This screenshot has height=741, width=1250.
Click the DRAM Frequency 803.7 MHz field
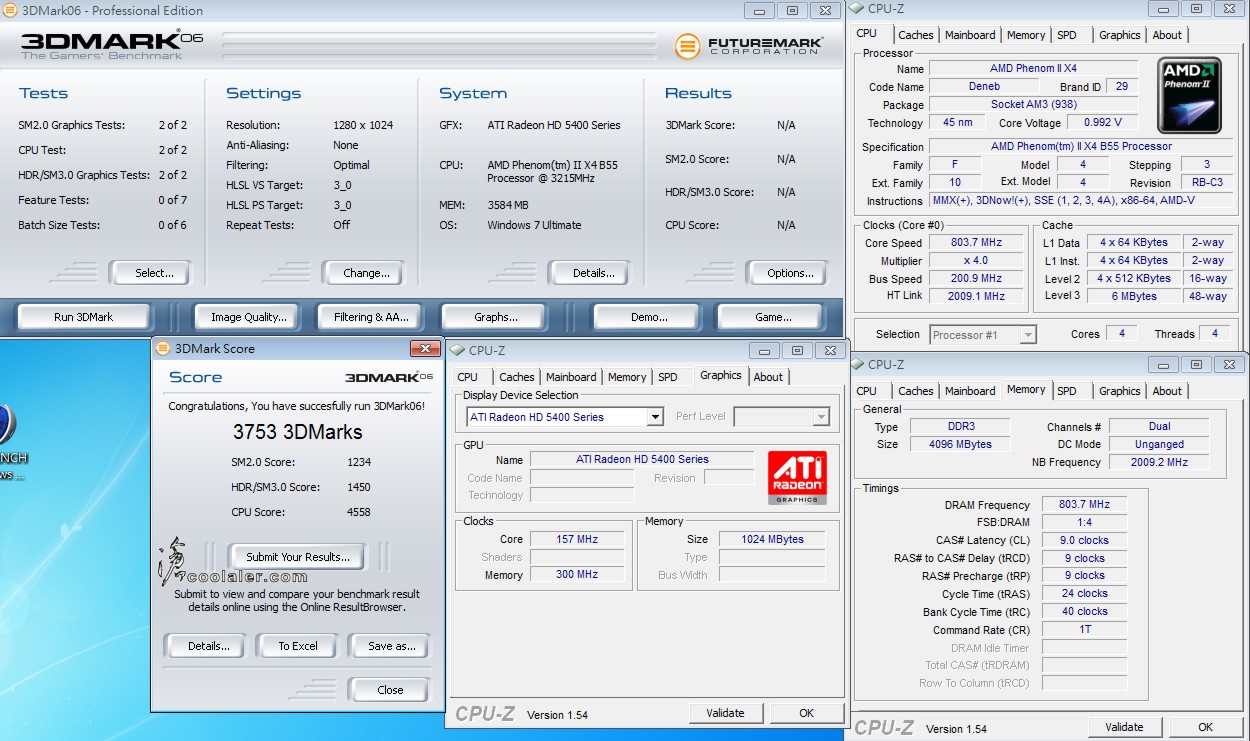click(x=1085, y=505)
